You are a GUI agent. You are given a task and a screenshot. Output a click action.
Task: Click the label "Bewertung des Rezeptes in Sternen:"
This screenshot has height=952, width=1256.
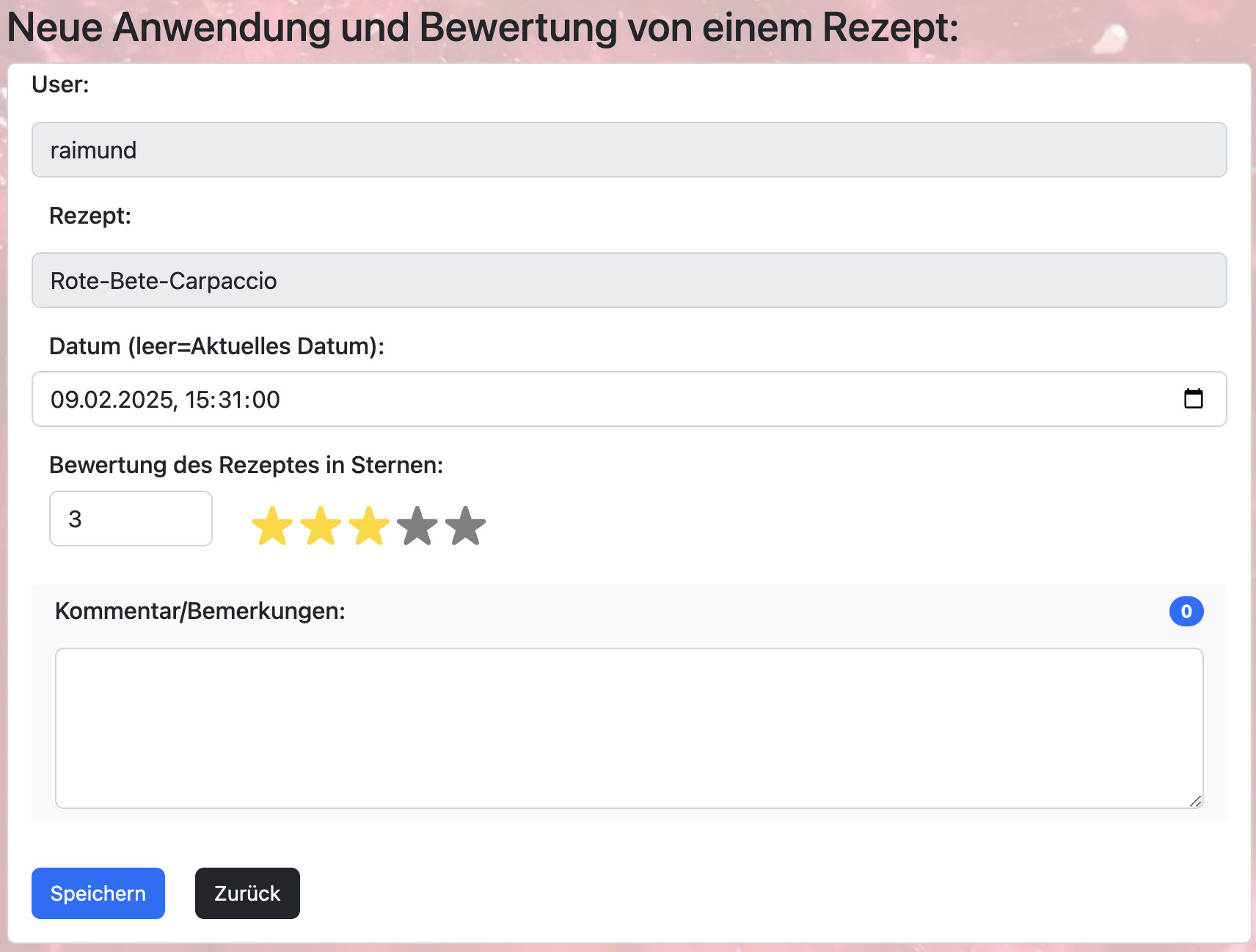pyautogui.click(x=247, y=465)
